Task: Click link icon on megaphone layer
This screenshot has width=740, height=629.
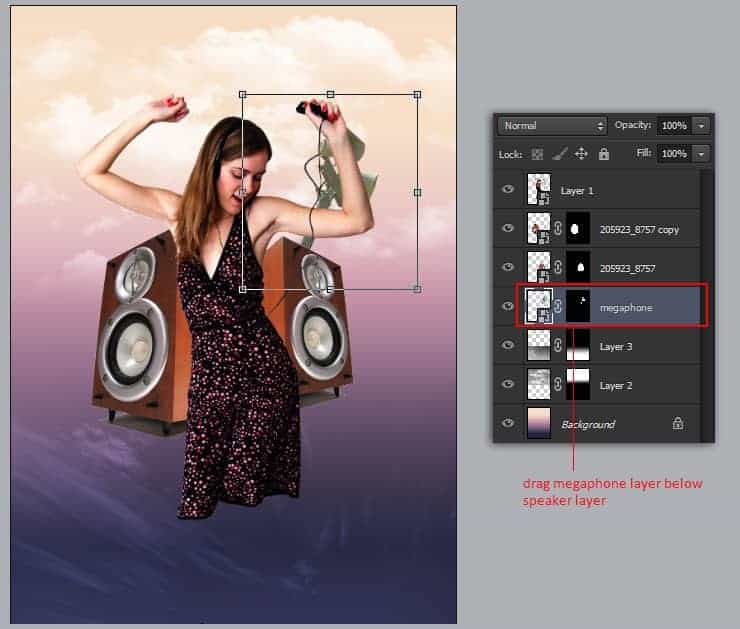Action: (x=558, y=306)
